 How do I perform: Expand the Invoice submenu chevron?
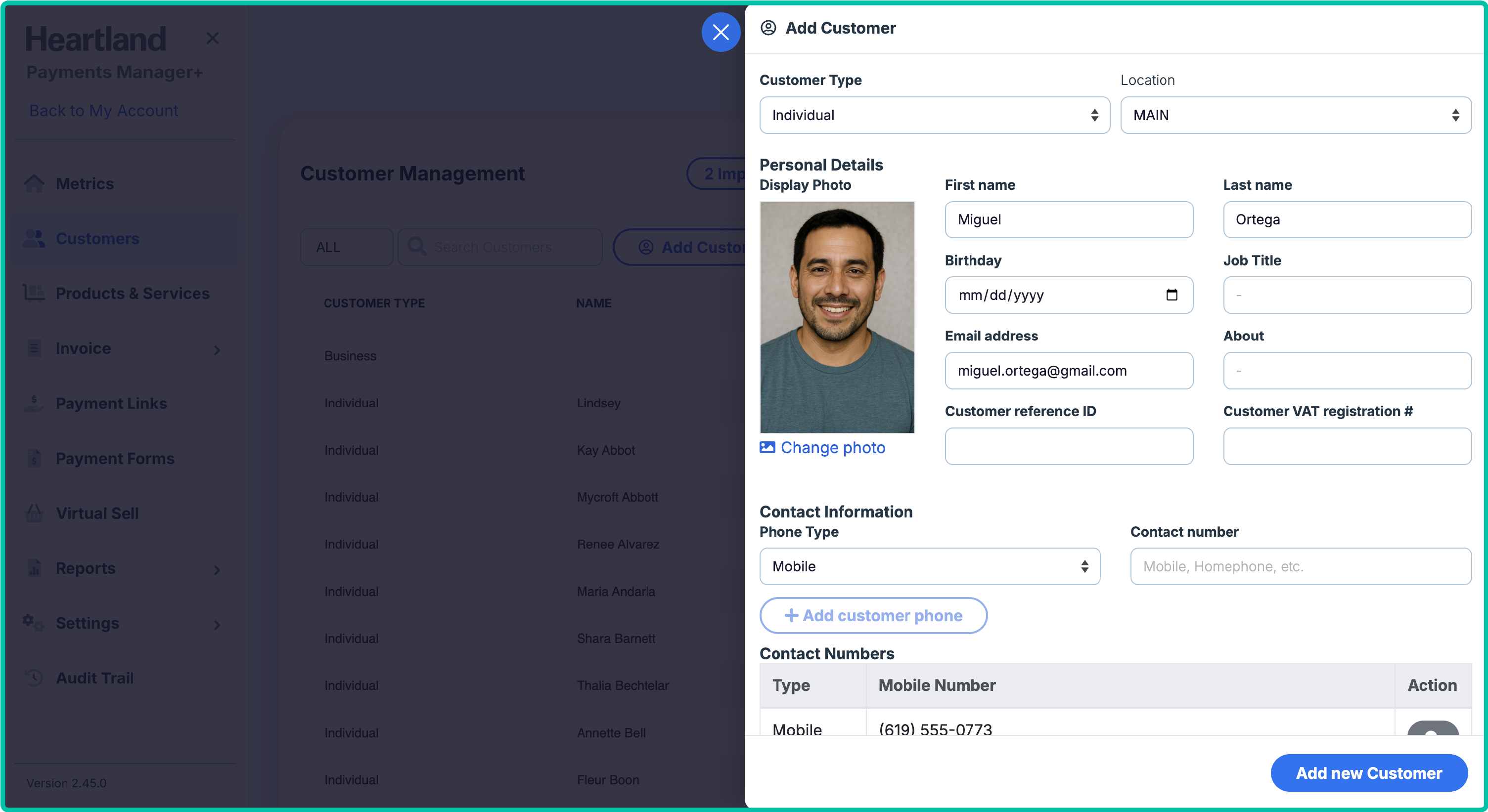pyautogui.click(x=217, y=350)
